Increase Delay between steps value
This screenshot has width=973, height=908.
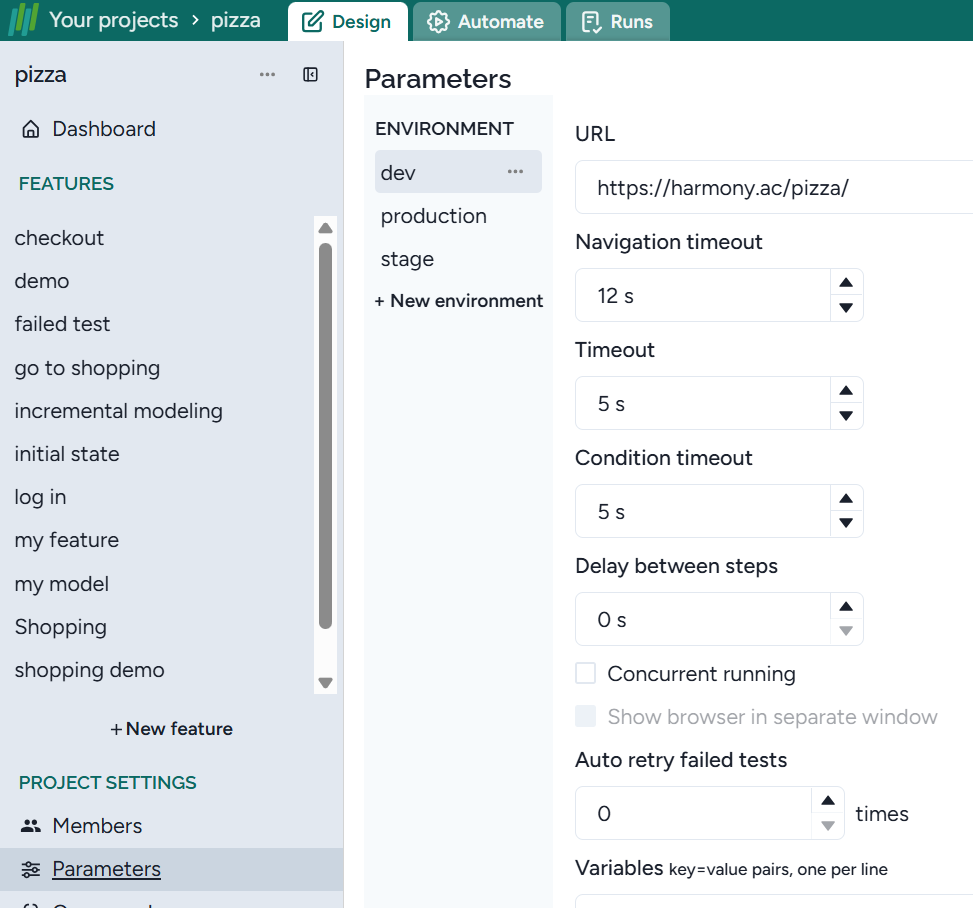click(846, 607)
